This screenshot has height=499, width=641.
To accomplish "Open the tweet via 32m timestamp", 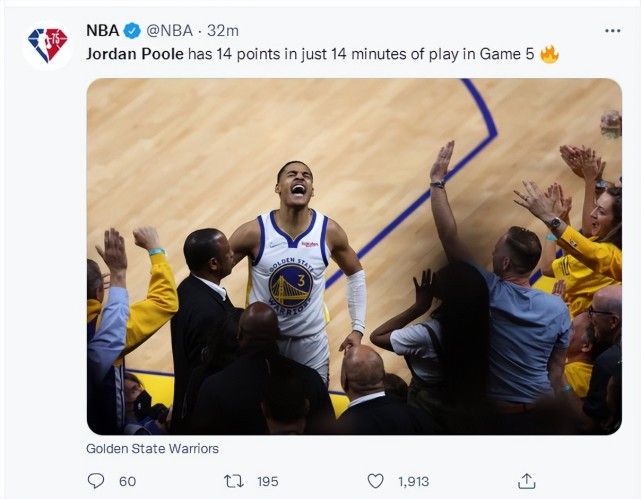I will pos(222,31).
